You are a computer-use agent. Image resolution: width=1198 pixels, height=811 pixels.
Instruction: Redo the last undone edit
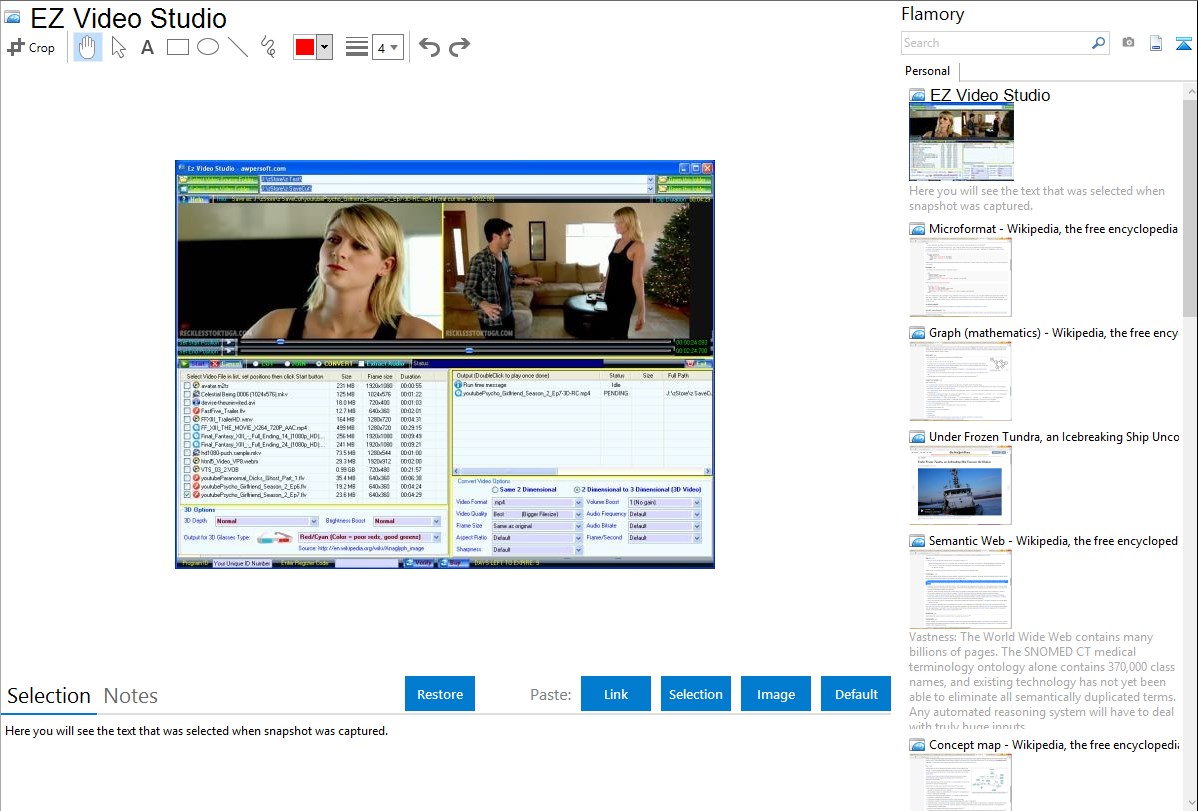click(x=459, y=47)
